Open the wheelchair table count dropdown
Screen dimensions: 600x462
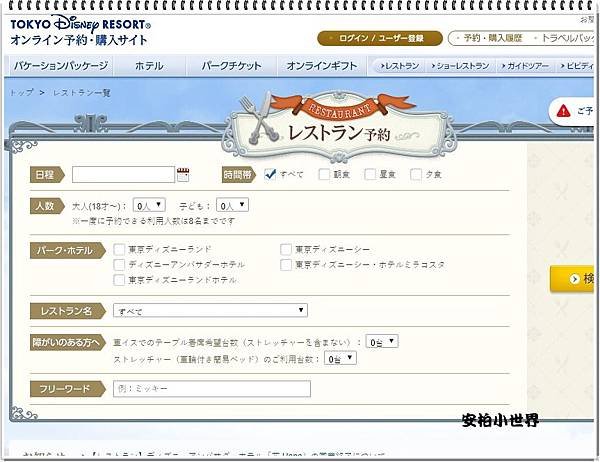point(382,341)
